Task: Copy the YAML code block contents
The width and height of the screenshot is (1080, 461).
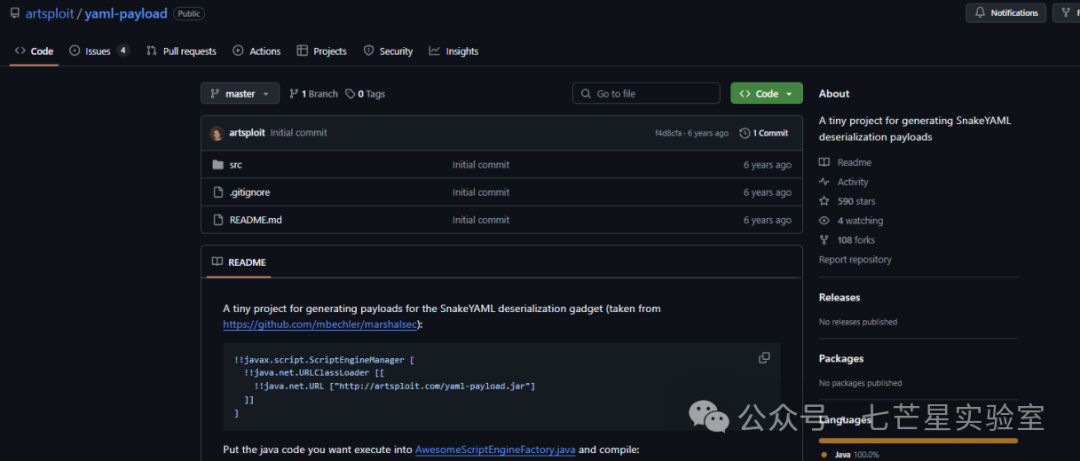Action: click(764, 358)
